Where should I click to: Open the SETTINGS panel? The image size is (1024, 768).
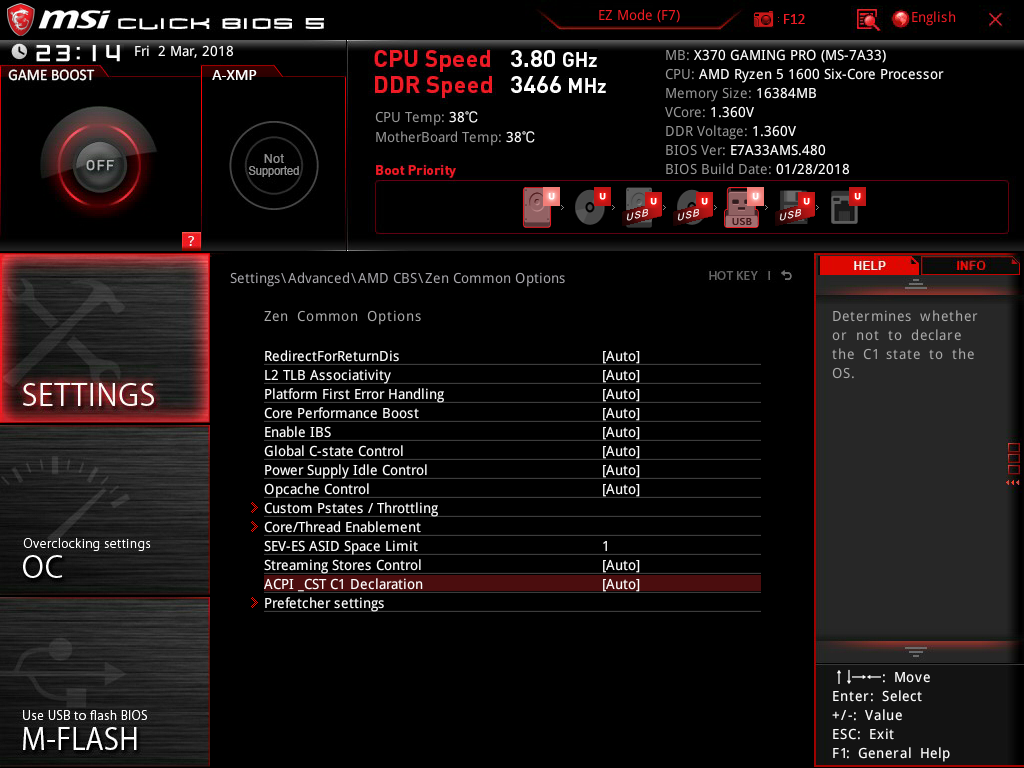coord(104,338)
